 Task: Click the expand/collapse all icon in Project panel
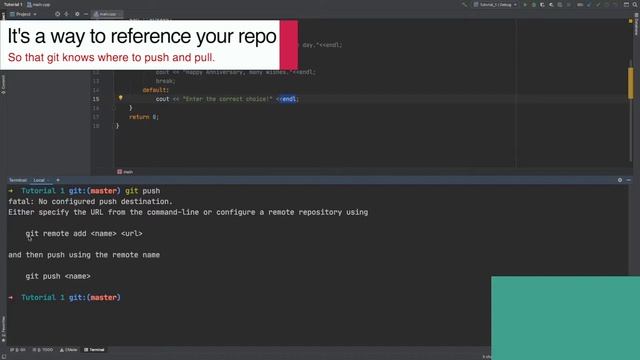pyautogui.click(x=67, y=14)
